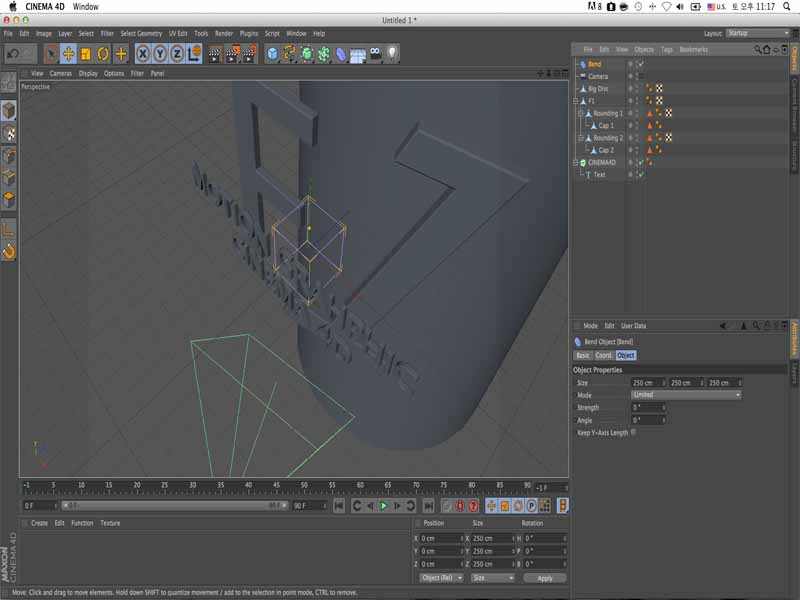Open the material manager Create menu
This screenshot has width=800, height=600.
[x=39, y=523]
